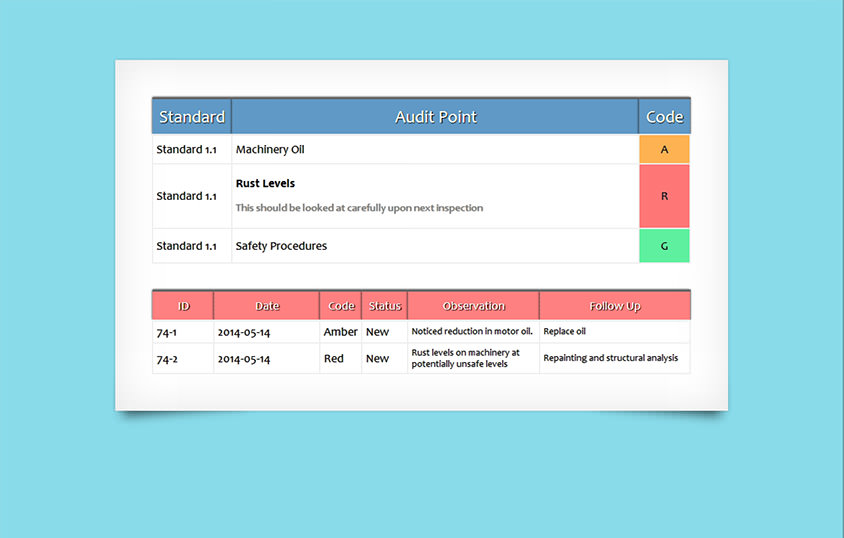The width and height of the screenshot is (844, 538).
Task: Click the Status column header
Action: point(384,306)
